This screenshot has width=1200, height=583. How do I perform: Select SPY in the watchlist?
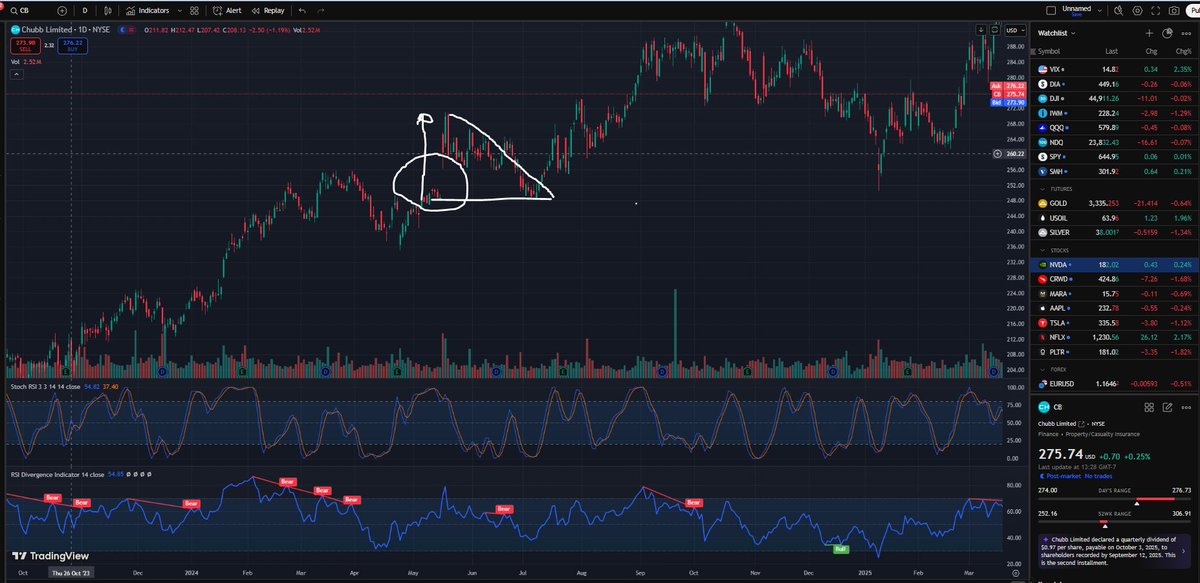[1115, 158]
